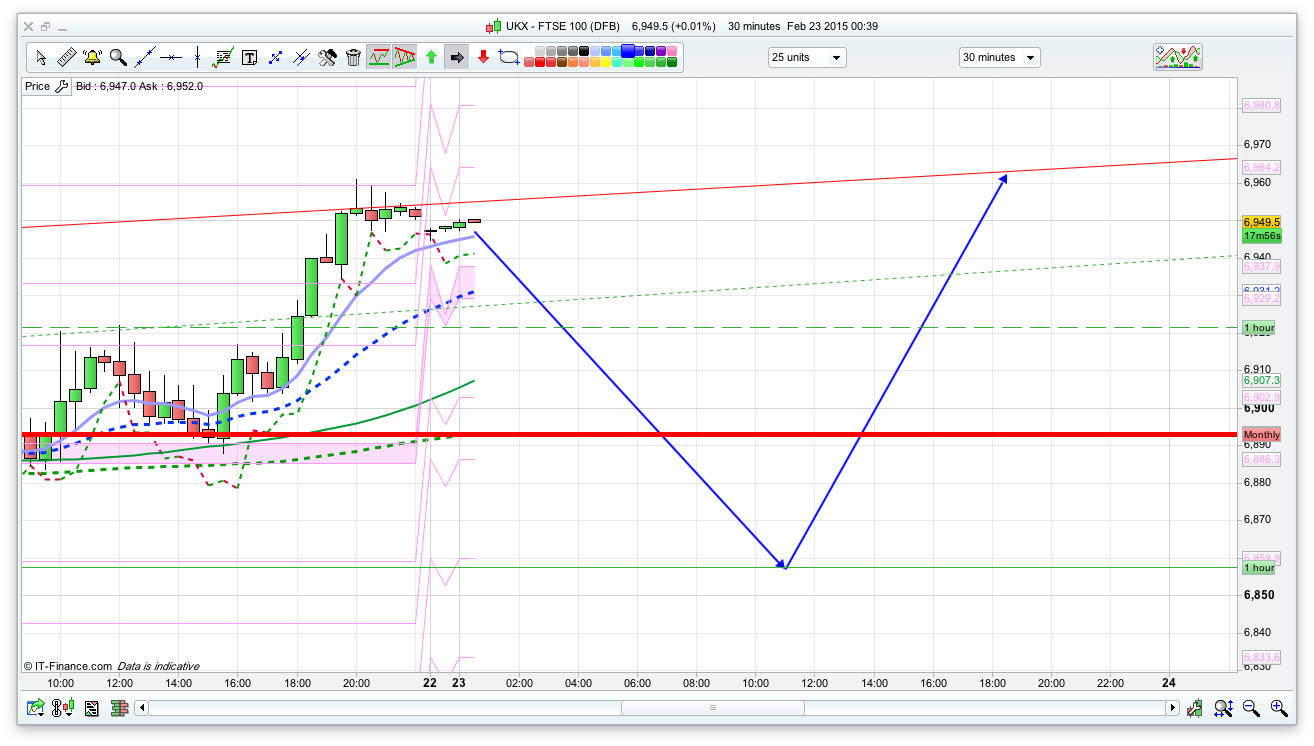
Task: Click the trash can delete icon
Action: [x=353, y=57]
